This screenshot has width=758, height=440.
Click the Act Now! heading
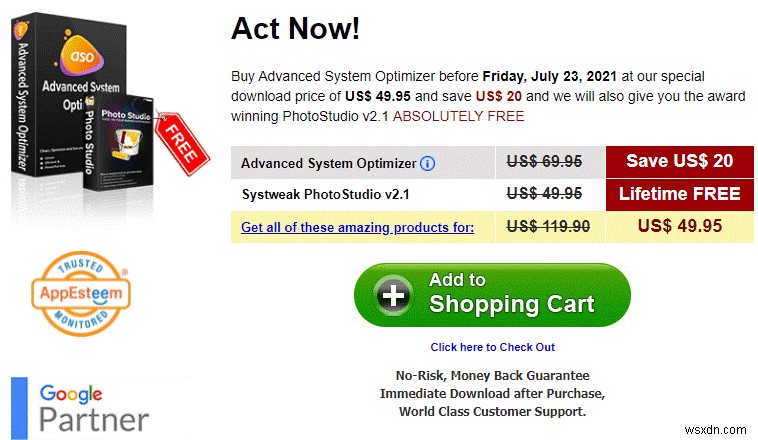pyautogui.click(x=295, y=28)
